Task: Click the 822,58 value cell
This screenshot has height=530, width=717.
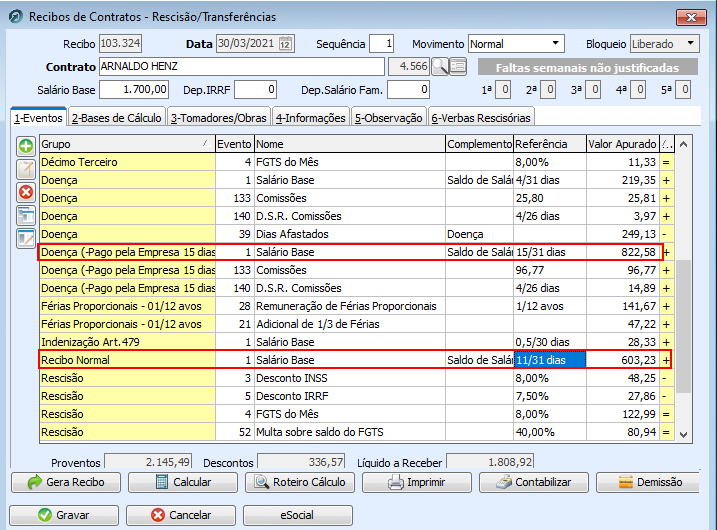Action: tap(622, 252)
